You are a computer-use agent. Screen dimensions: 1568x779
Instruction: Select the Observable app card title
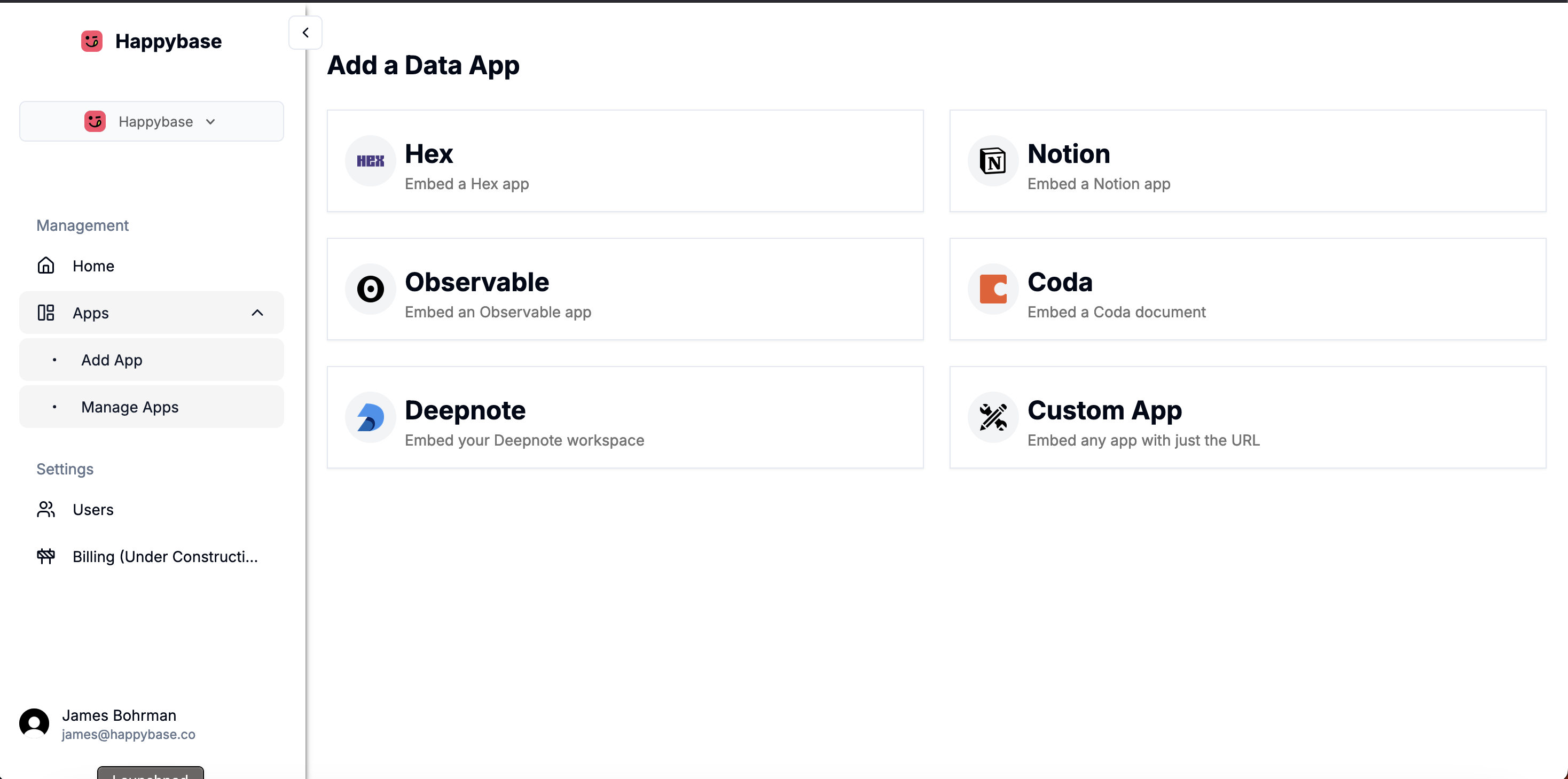tap(476, 282)
